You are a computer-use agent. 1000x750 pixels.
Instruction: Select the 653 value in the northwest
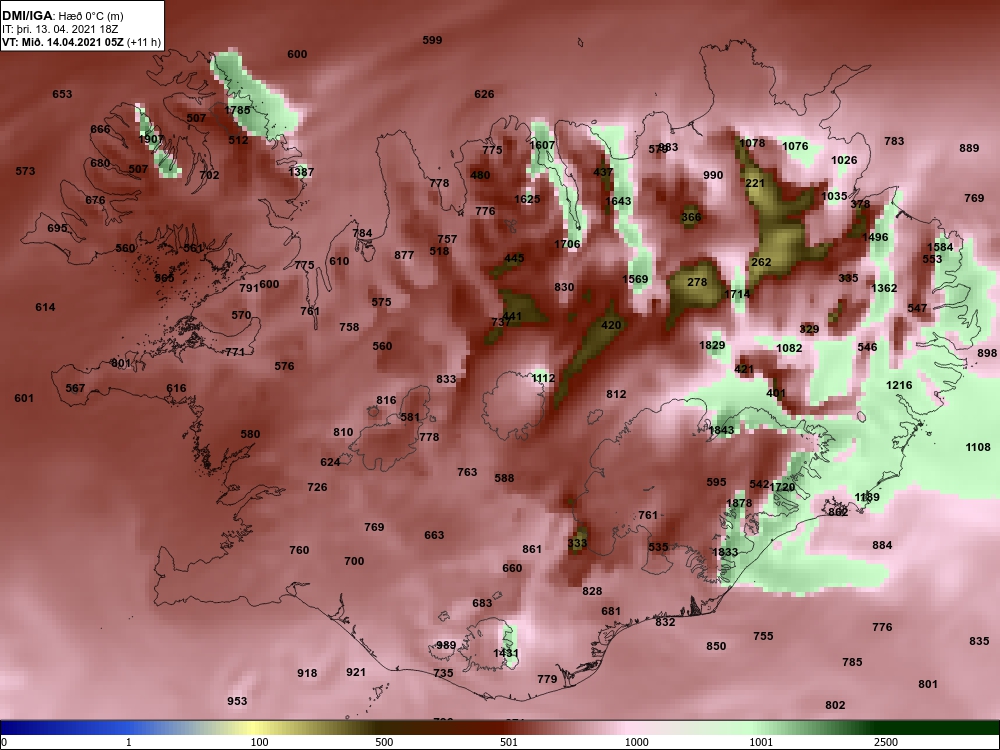pyautogui.click(x=62, y=94)
